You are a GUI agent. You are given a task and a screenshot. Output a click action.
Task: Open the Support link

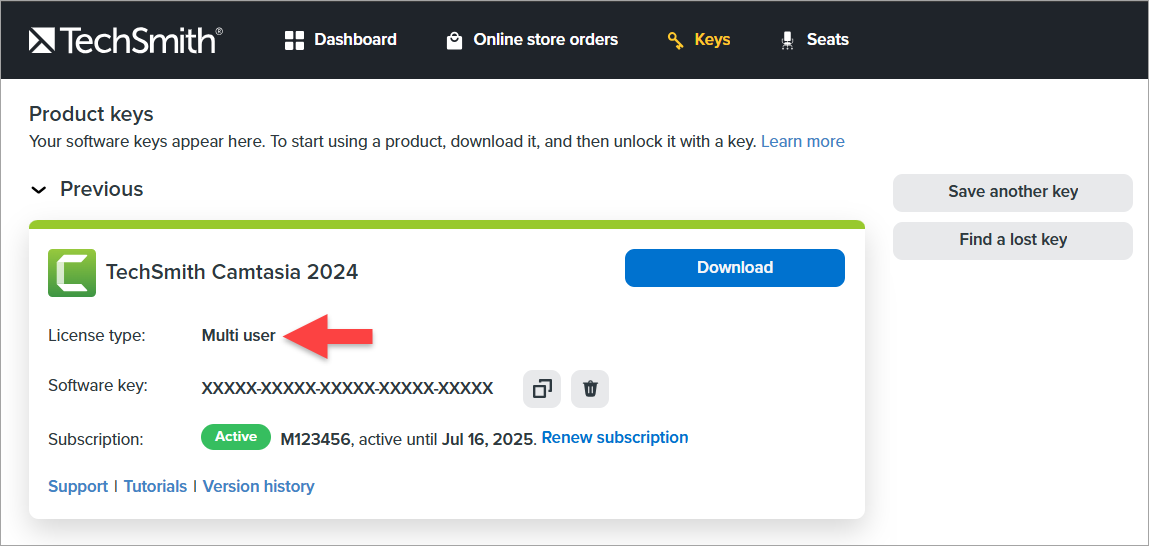coord(78,486)
